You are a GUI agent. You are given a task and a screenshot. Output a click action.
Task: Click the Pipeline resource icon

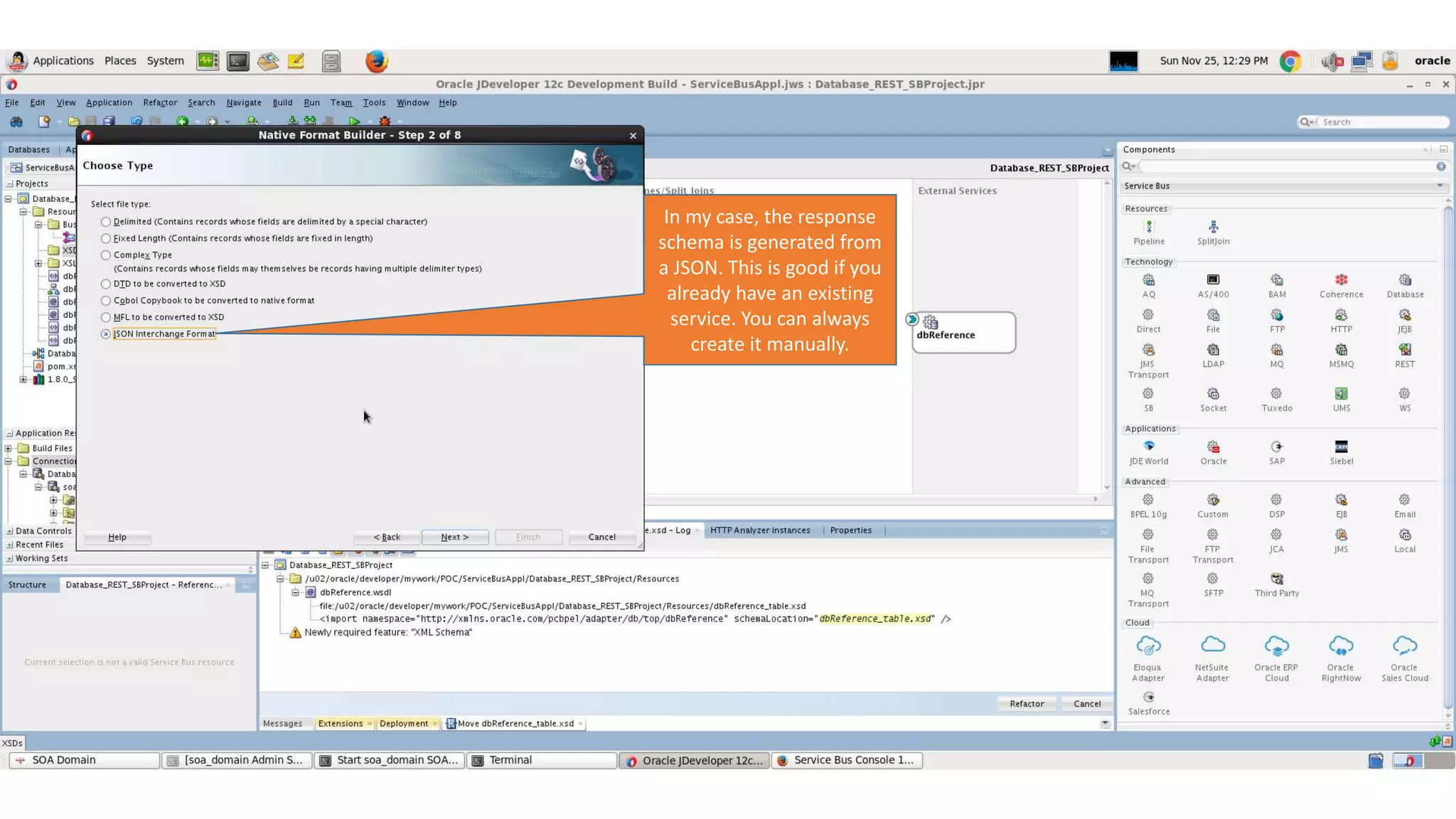click(1149, 227)
